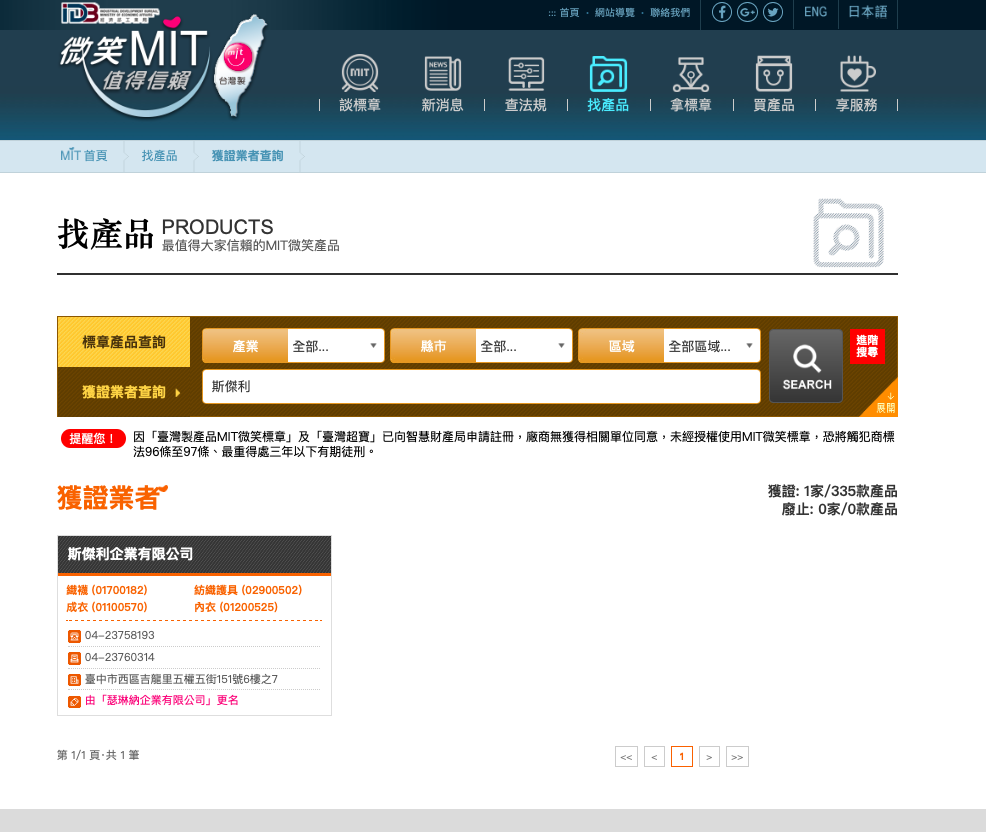Go to MIT 首頁 breadcrumb
The image size is (986, 832).
click(x=84, y=156)
